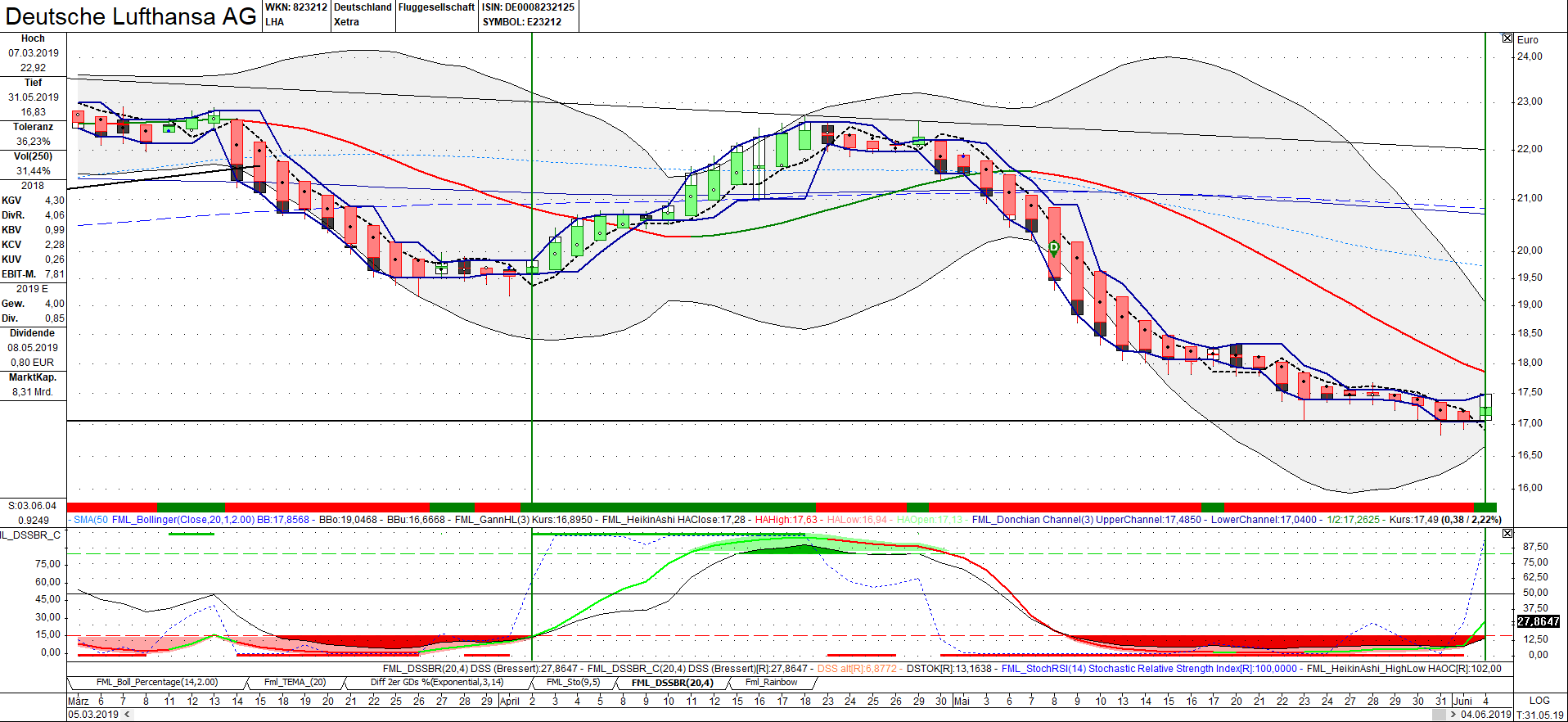Click the green 1/2:17,2625 legend value
Image resolution: width=1568 pixels, height=722 pixels.
[x=1354, y=519]
